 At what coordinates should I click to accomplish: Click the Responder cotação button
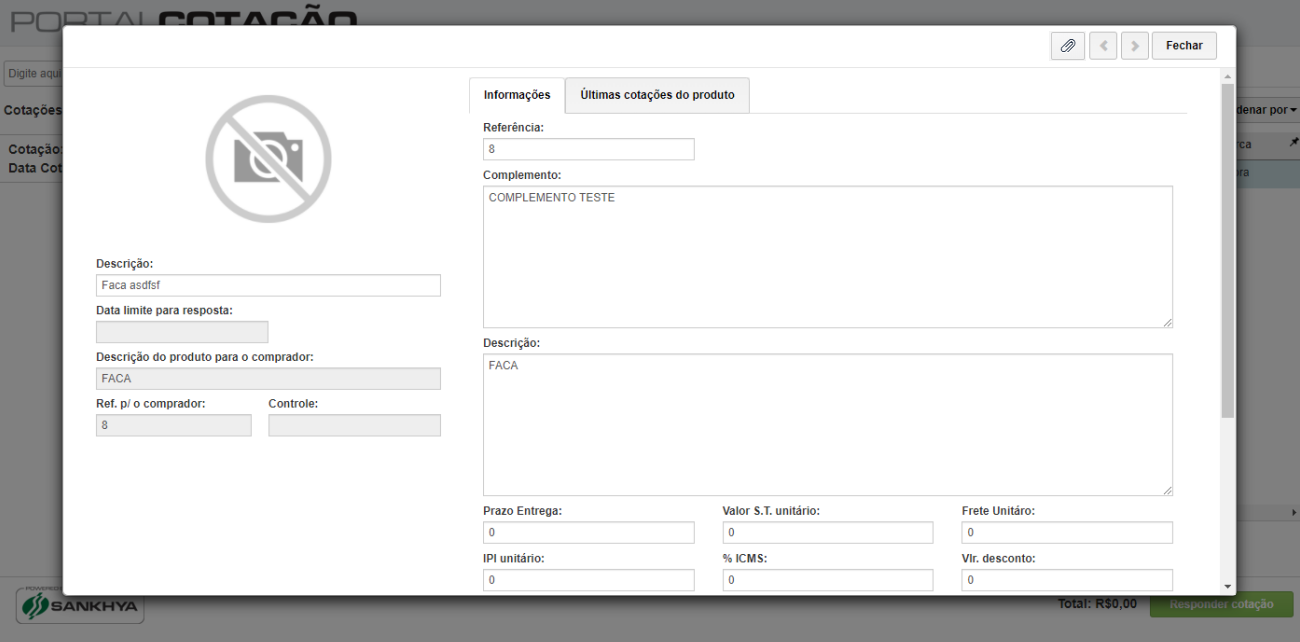[x=1221, y=604]
